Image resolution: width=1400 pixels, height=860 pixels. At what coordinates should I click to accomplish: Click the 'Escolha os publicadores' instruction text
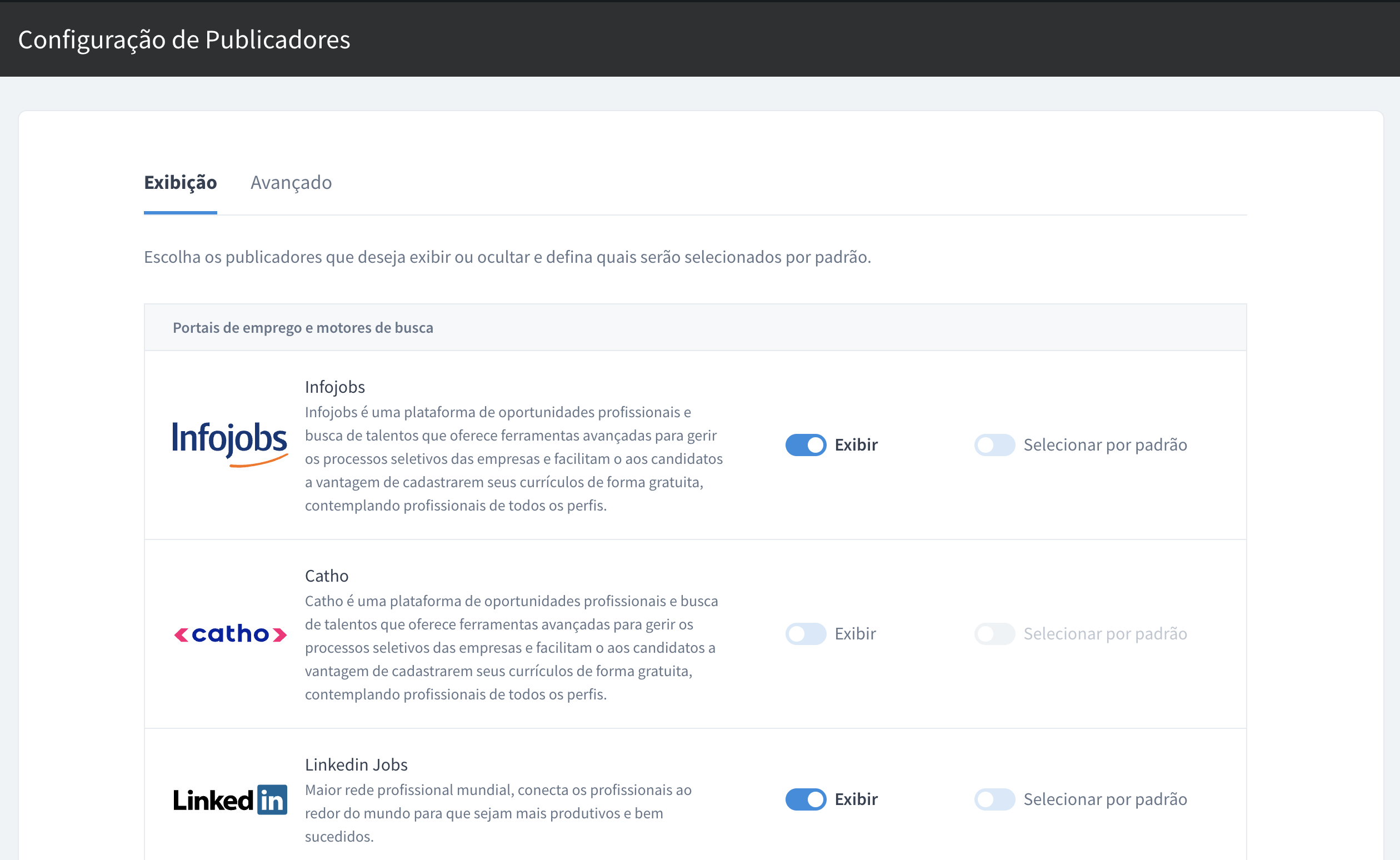point(507,257)
